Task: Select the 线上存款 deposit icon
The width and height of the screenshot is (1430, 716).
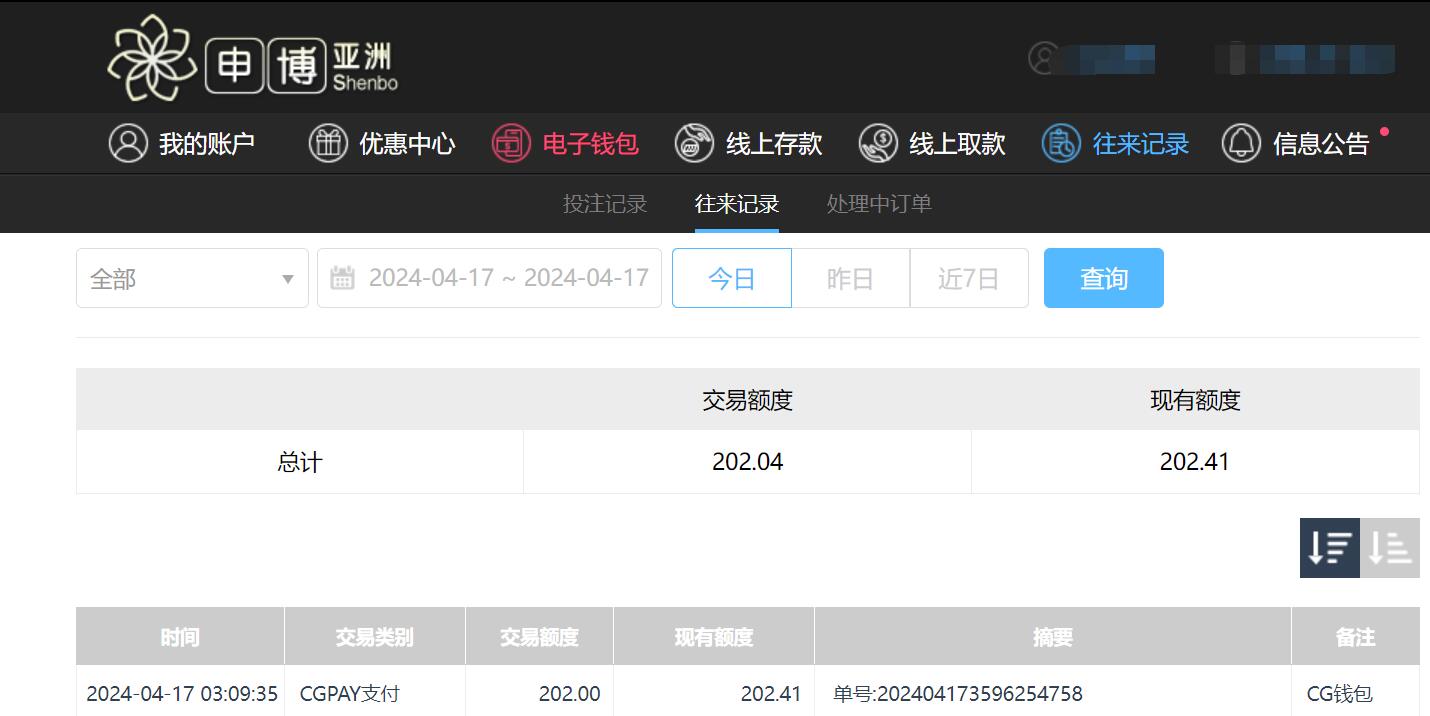Action: (x=694, y=143)
